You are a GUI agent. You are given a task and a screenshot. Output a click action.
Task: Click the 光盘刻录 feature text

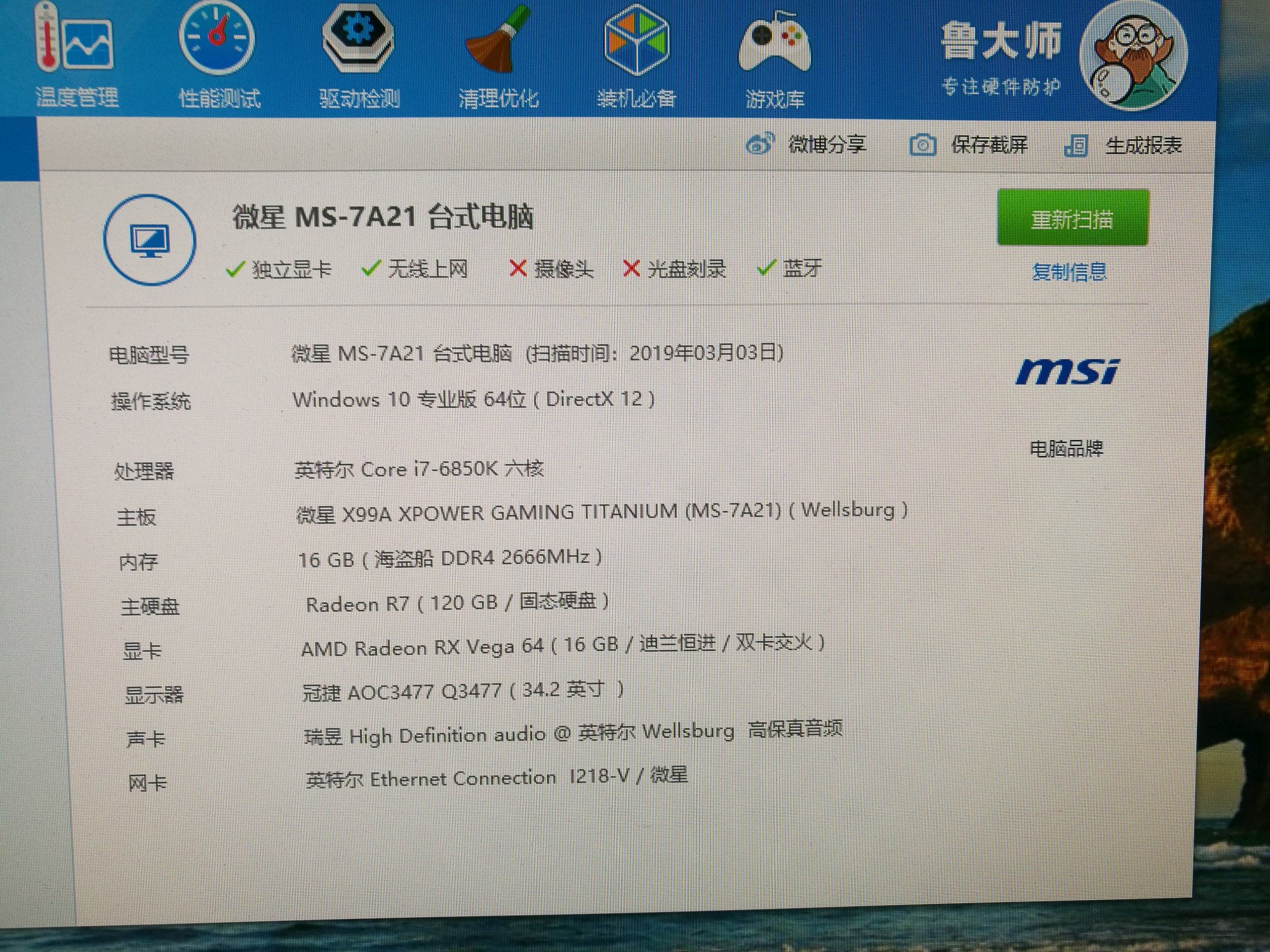coord(687,269)
